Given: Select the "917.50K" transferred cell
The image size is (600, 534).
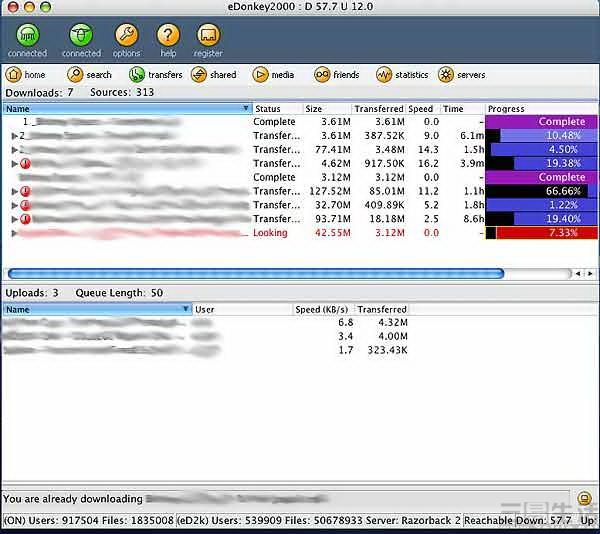Looking at the screenshot, I should pos(384,163).
